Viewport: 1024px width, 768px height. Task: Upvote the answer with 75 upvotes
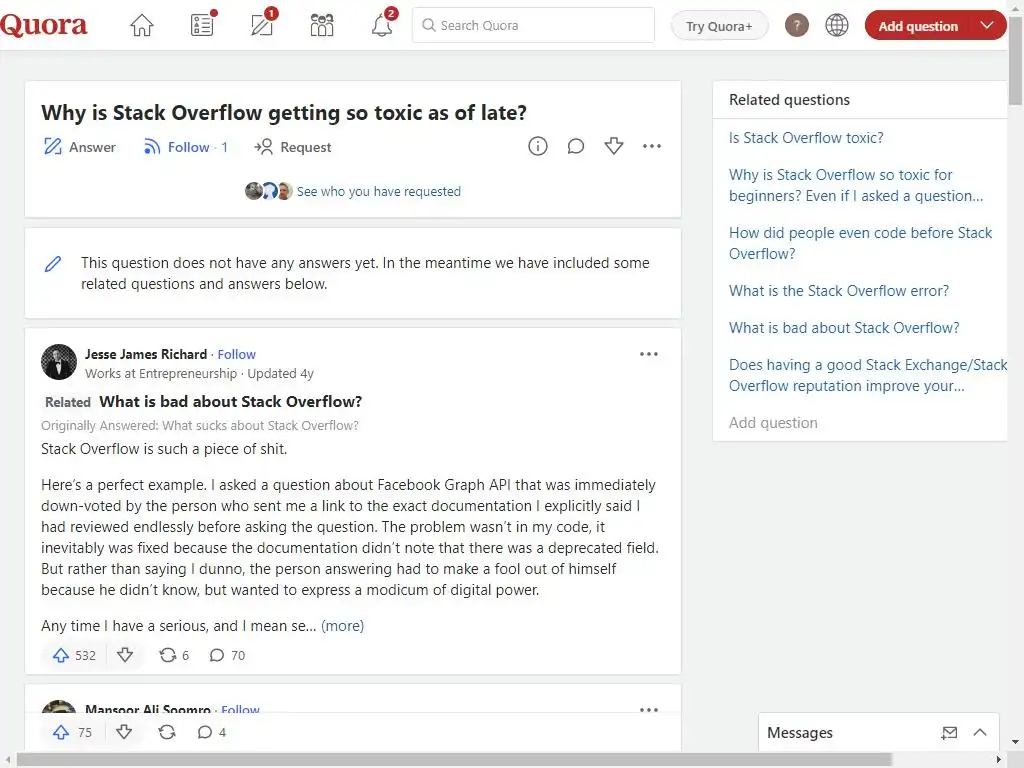pos(72,732)
